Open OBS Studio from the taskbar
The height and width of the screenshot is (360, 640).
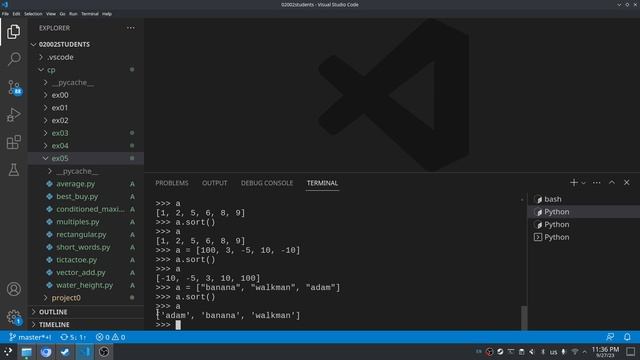[x=104, y=351]
